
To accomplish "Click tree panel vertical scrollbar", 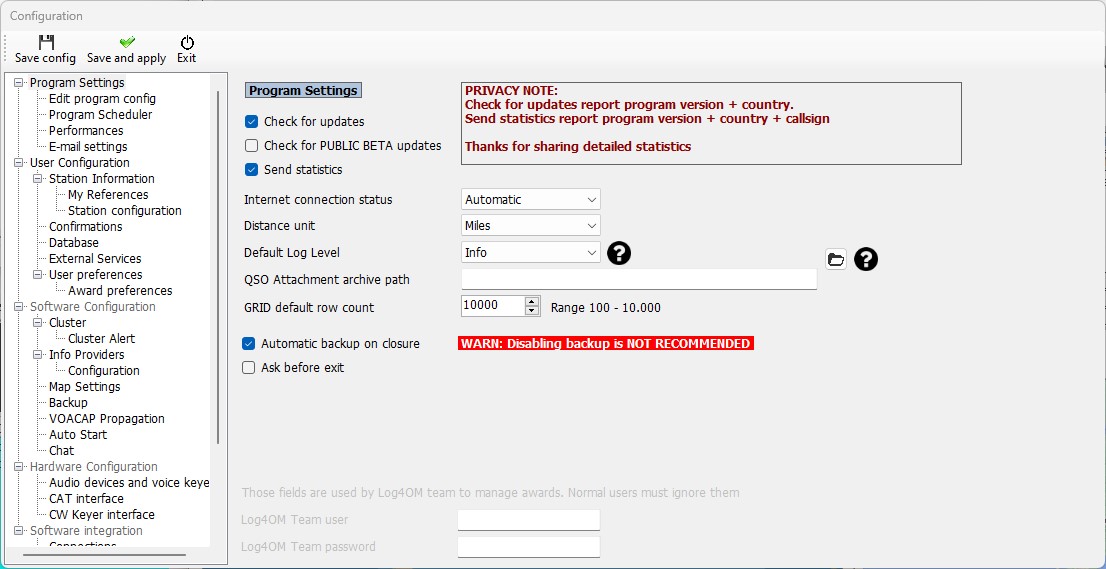I will point(218,267).
